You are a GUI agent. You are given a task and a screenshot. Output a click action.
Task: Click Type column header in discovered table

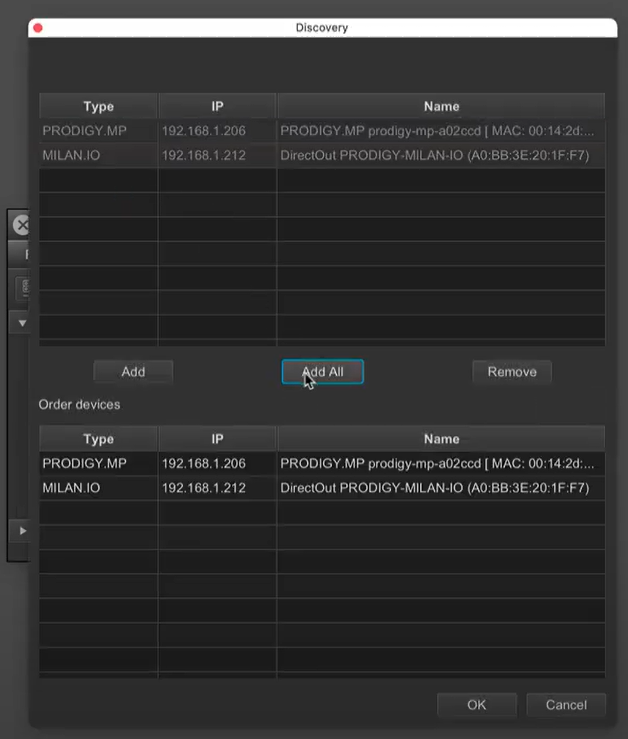[99, 106]
